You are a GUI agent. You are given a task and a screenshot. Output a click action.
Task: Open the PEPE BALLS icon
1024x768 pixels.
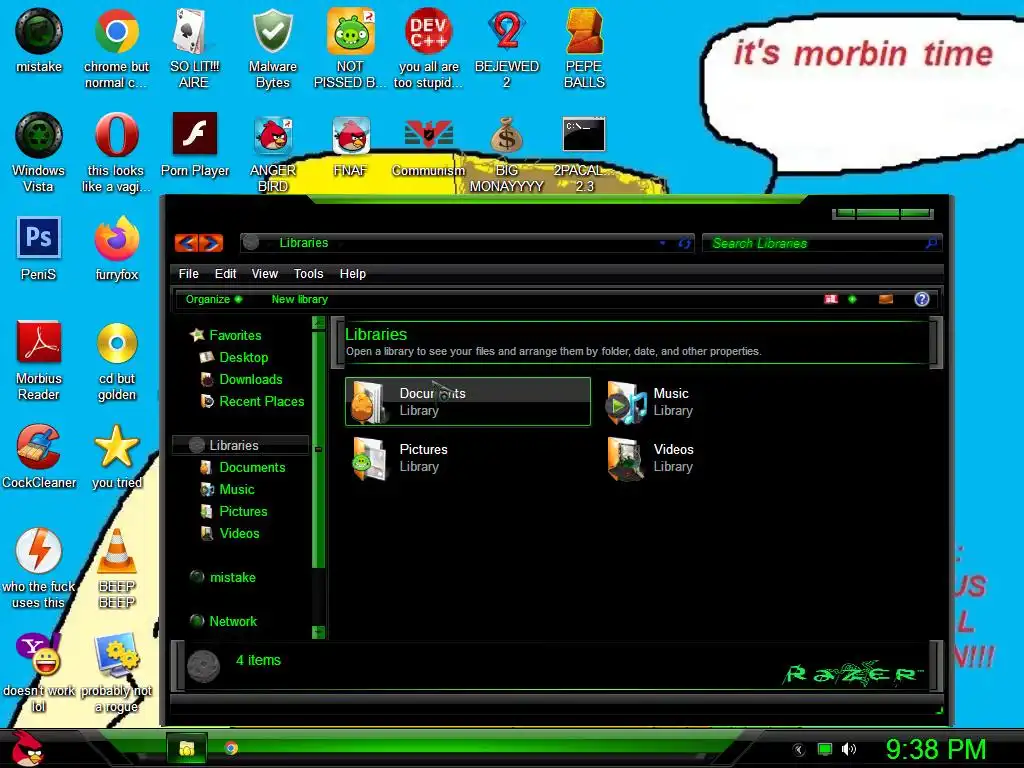584,48
